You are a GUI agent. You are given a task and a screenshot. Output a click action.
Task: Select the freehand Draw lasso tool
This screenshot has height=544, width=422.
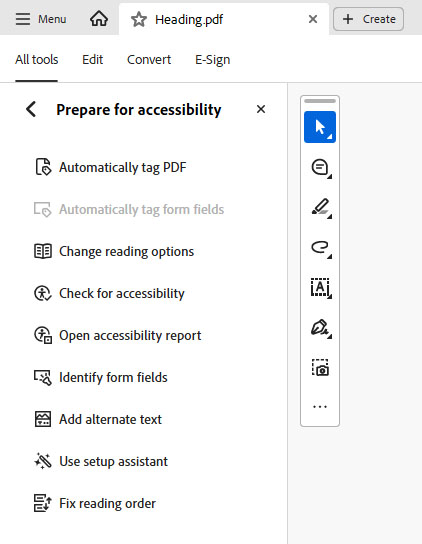[x=320, y=248]
